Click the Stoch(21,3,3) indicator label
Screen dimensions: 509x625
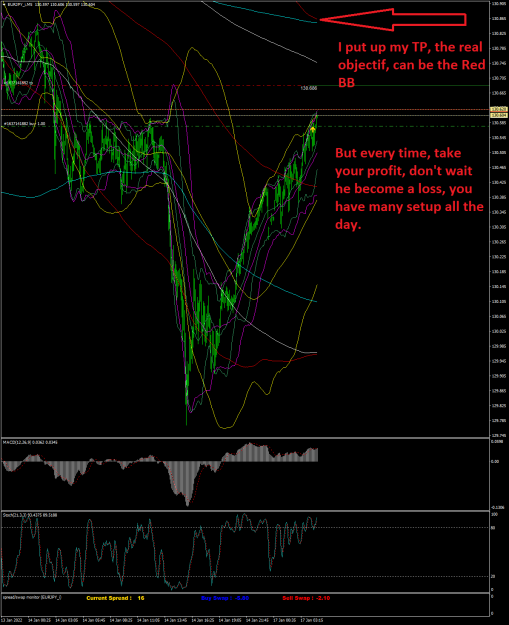(x=30, y=515)
